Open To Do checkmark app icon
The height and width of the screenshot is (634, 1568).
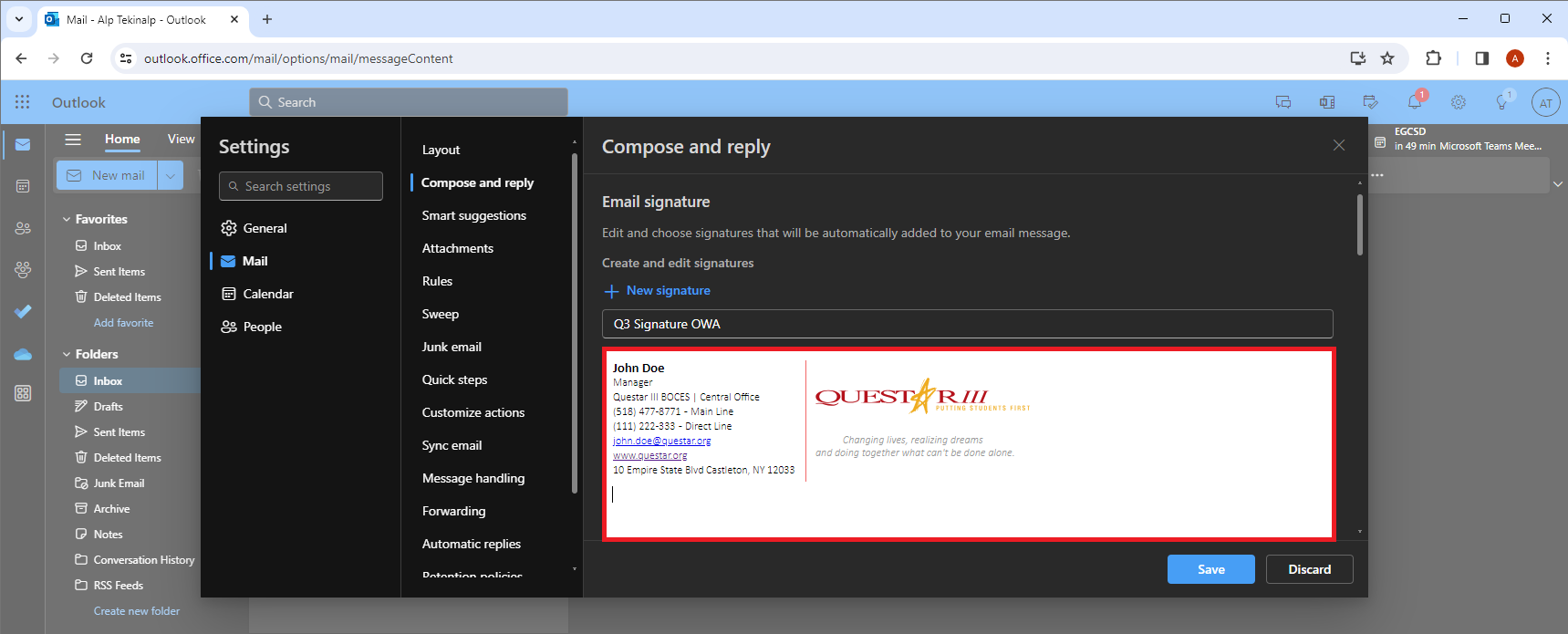pyautogui.click(x=23, y=312)
